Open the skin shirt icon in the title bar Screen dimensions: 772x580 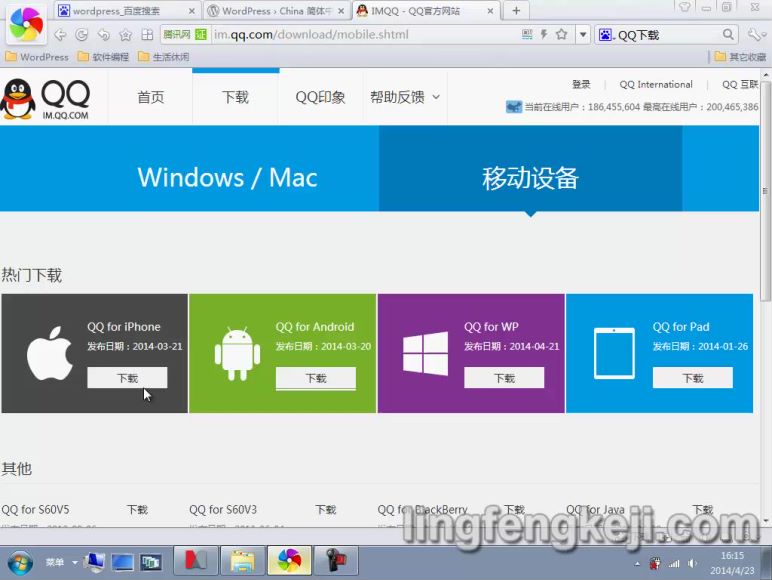click(684, 7)
